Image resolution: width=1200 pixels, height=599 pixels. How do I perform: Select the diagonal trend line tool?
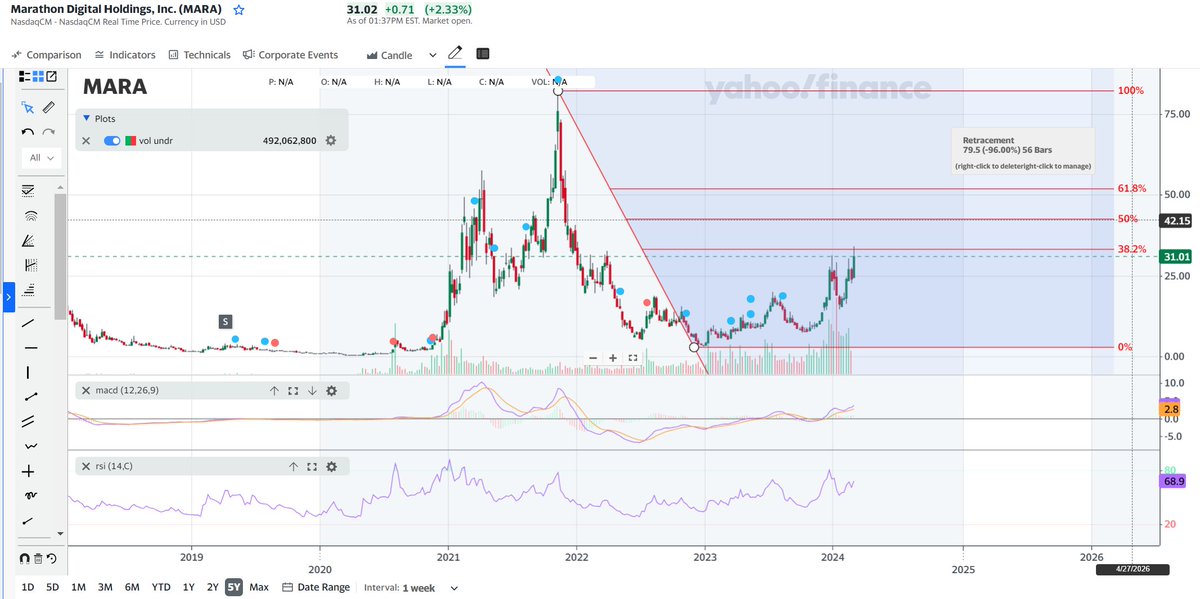coord(28,322)
